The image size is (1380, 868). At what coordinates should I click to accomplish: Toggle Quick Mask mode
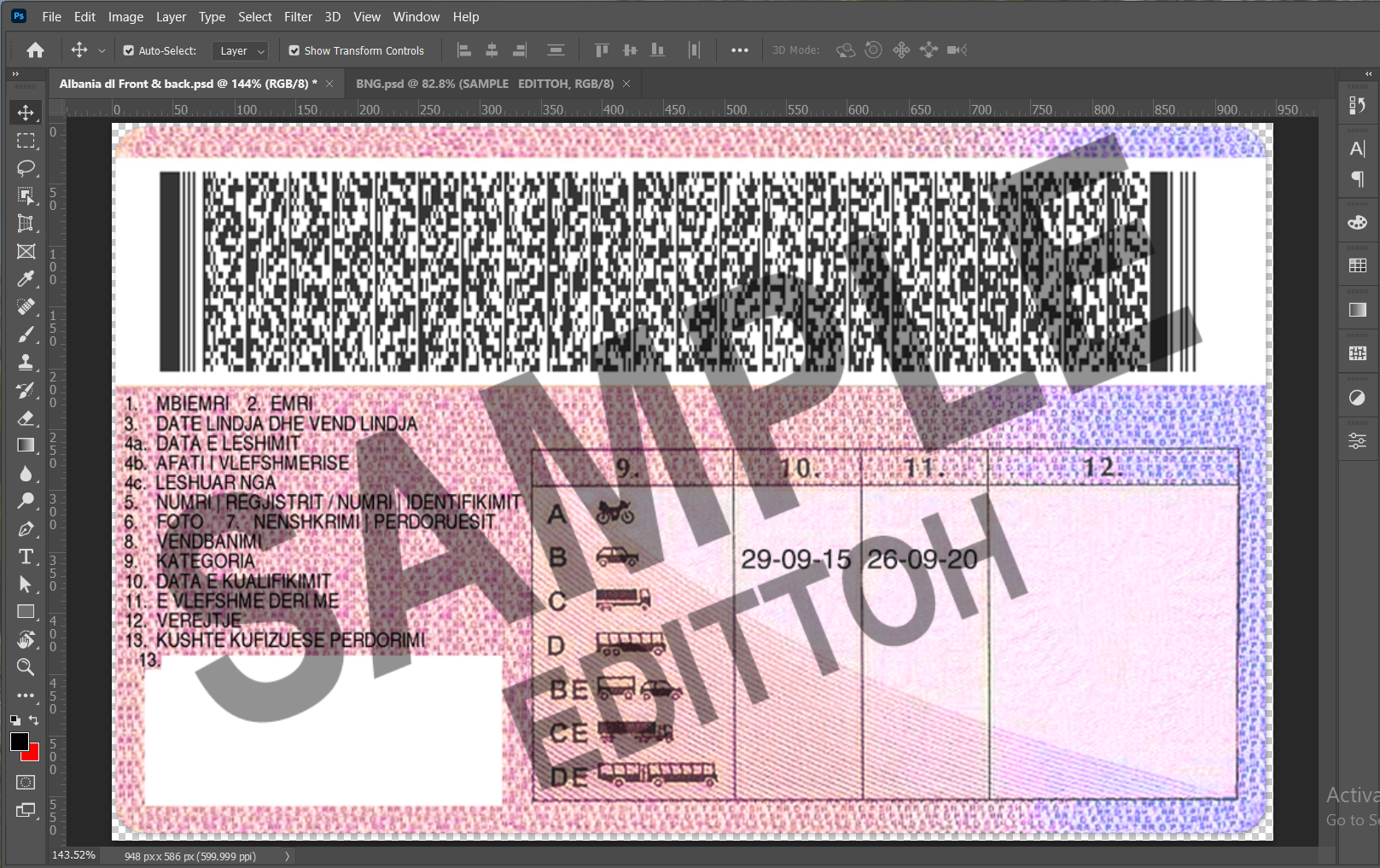26,782
